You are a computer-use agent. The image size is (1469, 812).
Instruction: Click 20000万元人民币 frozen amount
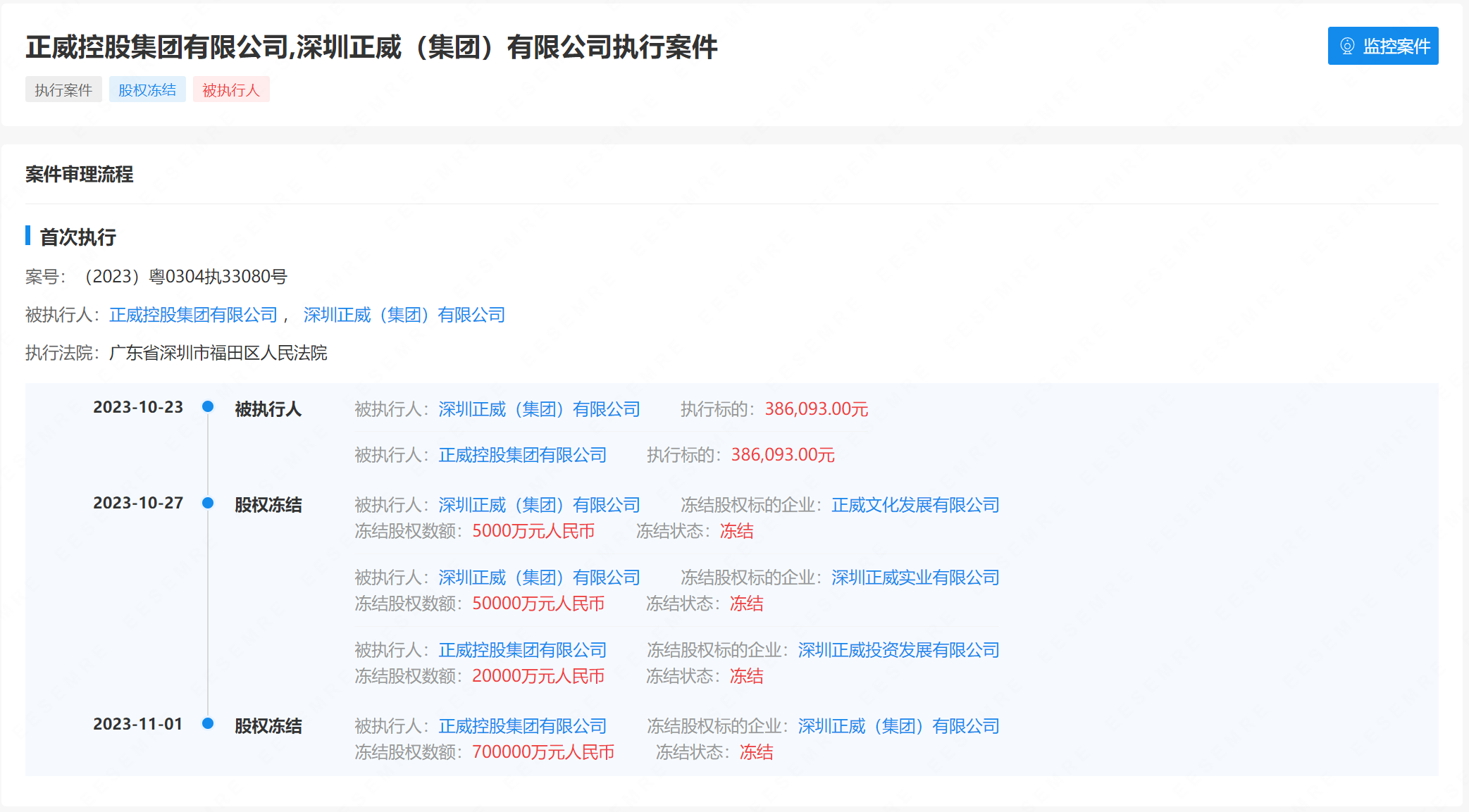(538, 676)
